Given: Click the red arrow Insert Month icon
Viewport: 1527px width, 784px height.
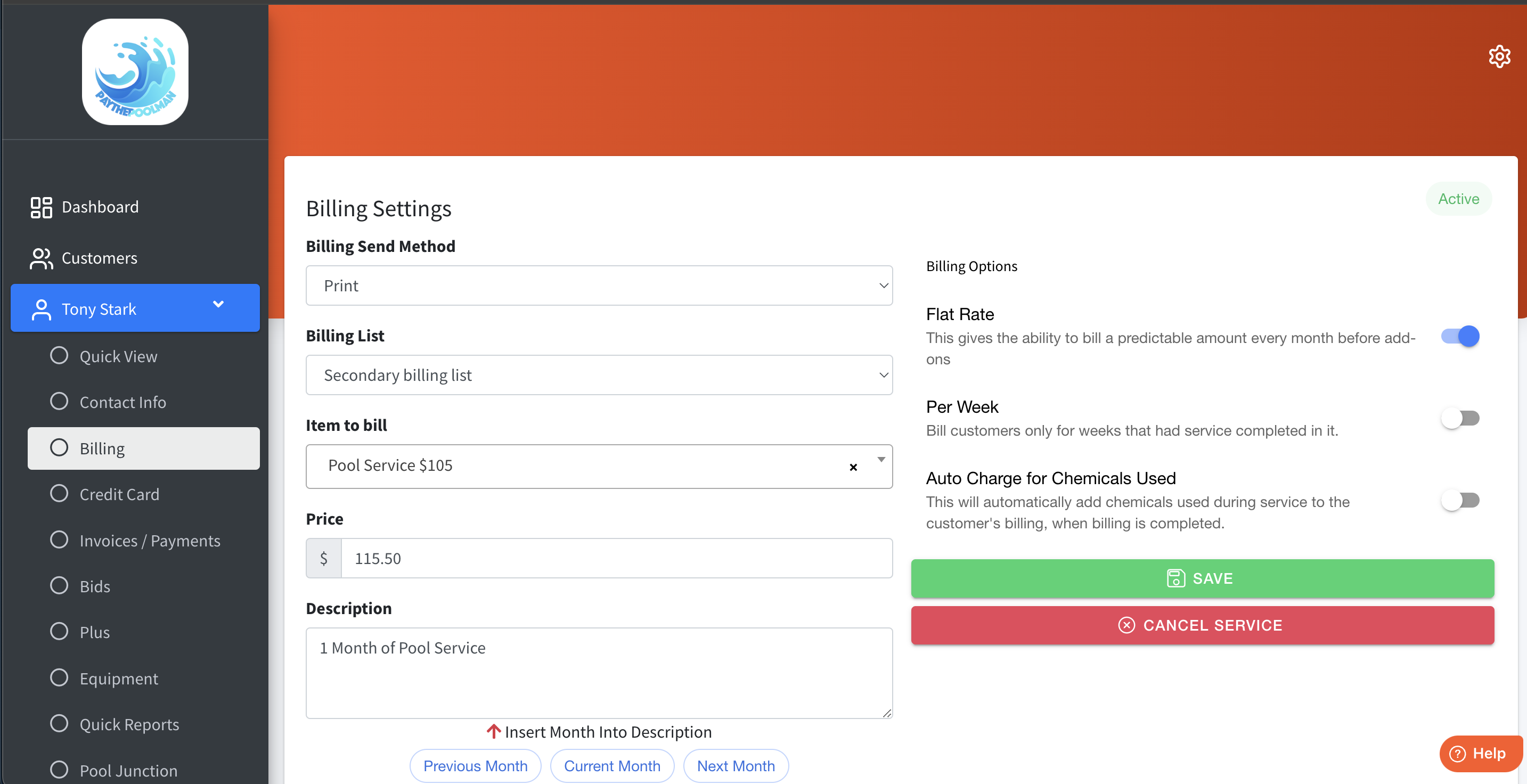Looking at the screenshot, I should [x=493, y=731].
